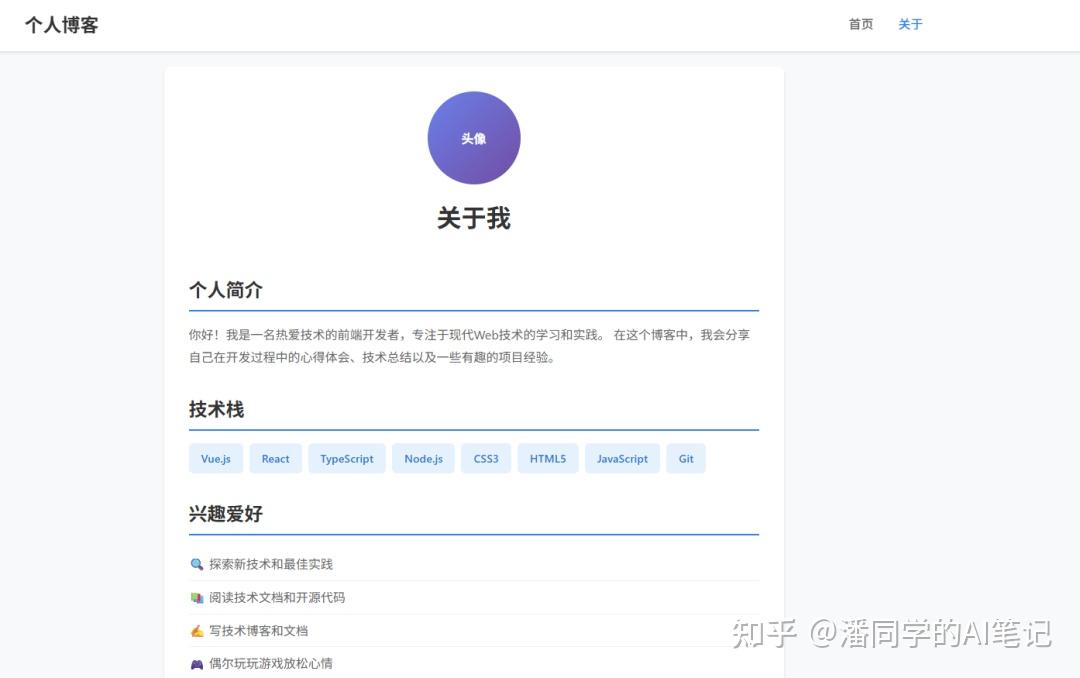
Task: Click the 个人简介 section heading
Action: point(226,290)
